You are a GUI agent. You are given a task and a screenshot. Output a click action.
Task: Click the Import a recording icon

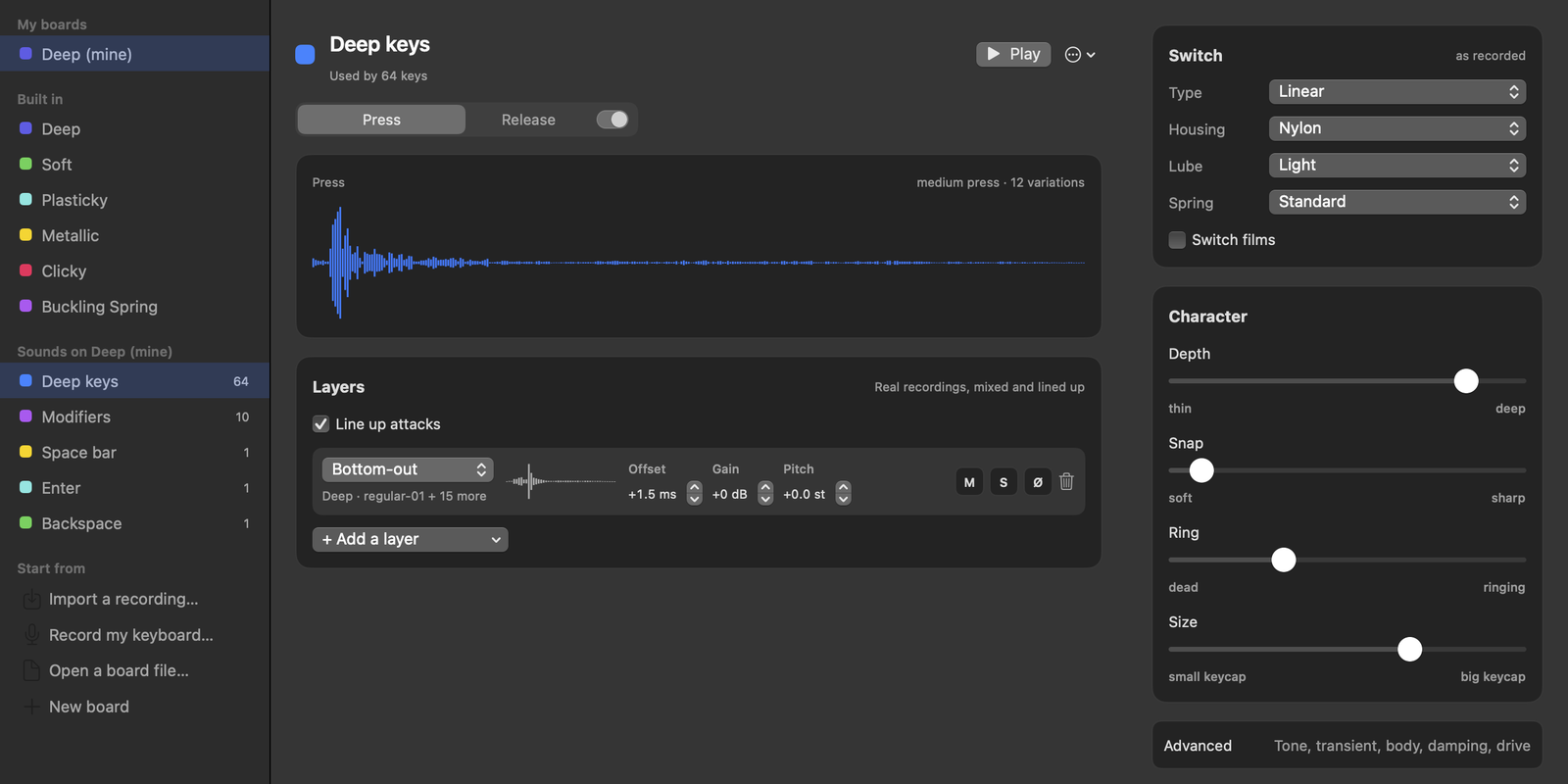click(x=31, y=599)
